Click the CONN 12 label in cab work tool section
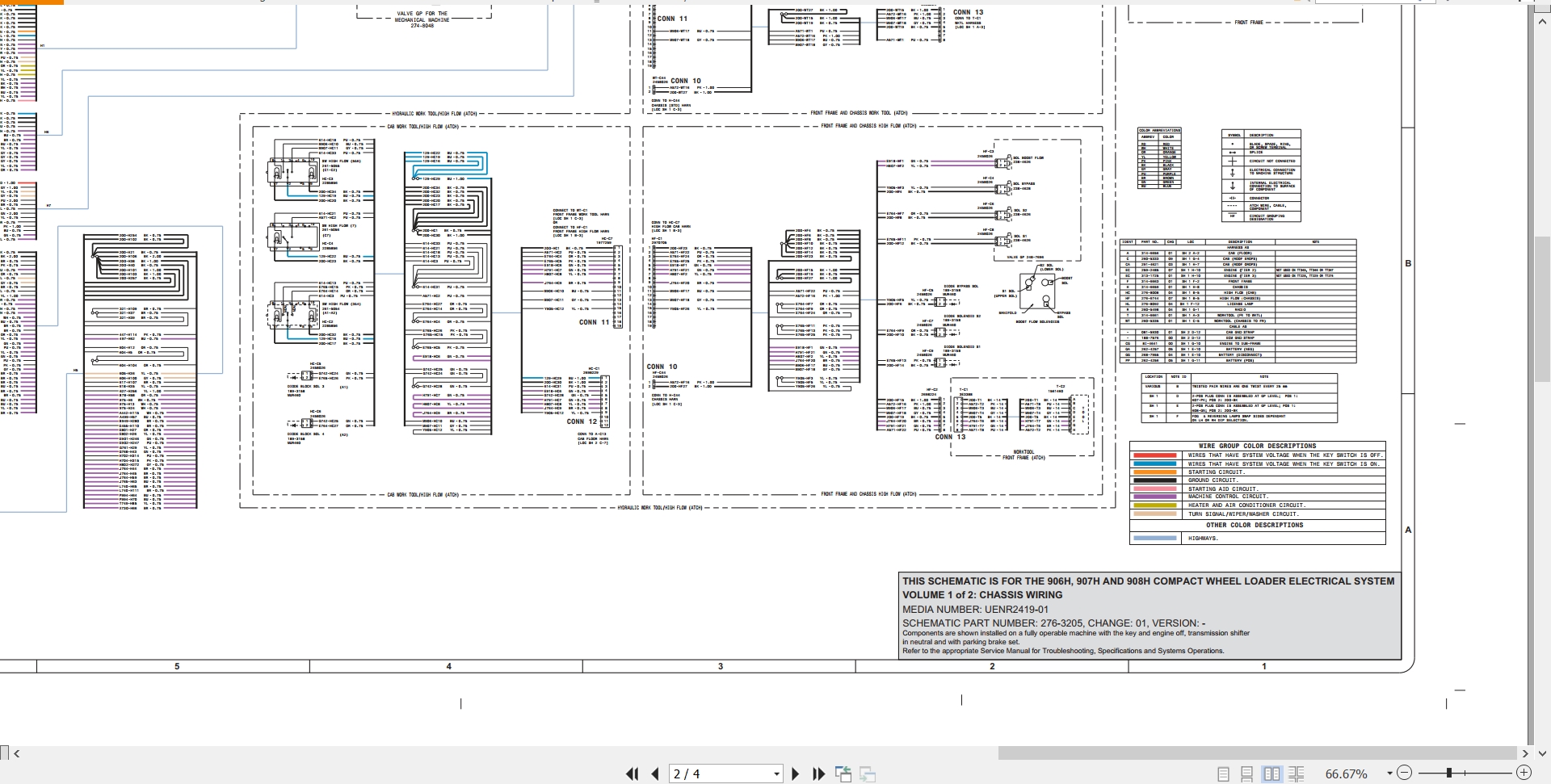Image resolution: width=1551 pixels, height=784 pixels. [582, 421]
